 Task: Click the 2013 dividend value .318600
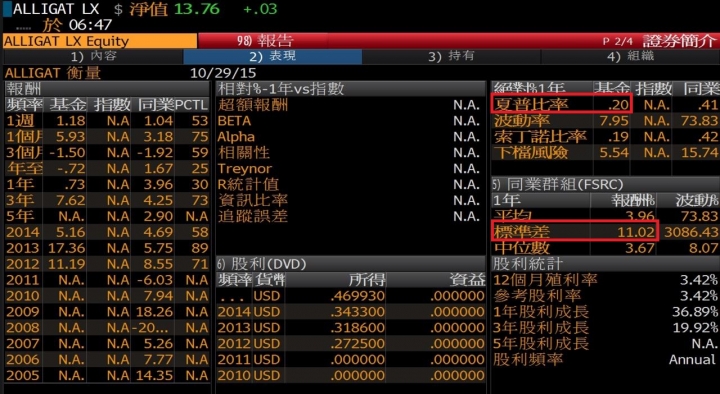coord(358,327)
